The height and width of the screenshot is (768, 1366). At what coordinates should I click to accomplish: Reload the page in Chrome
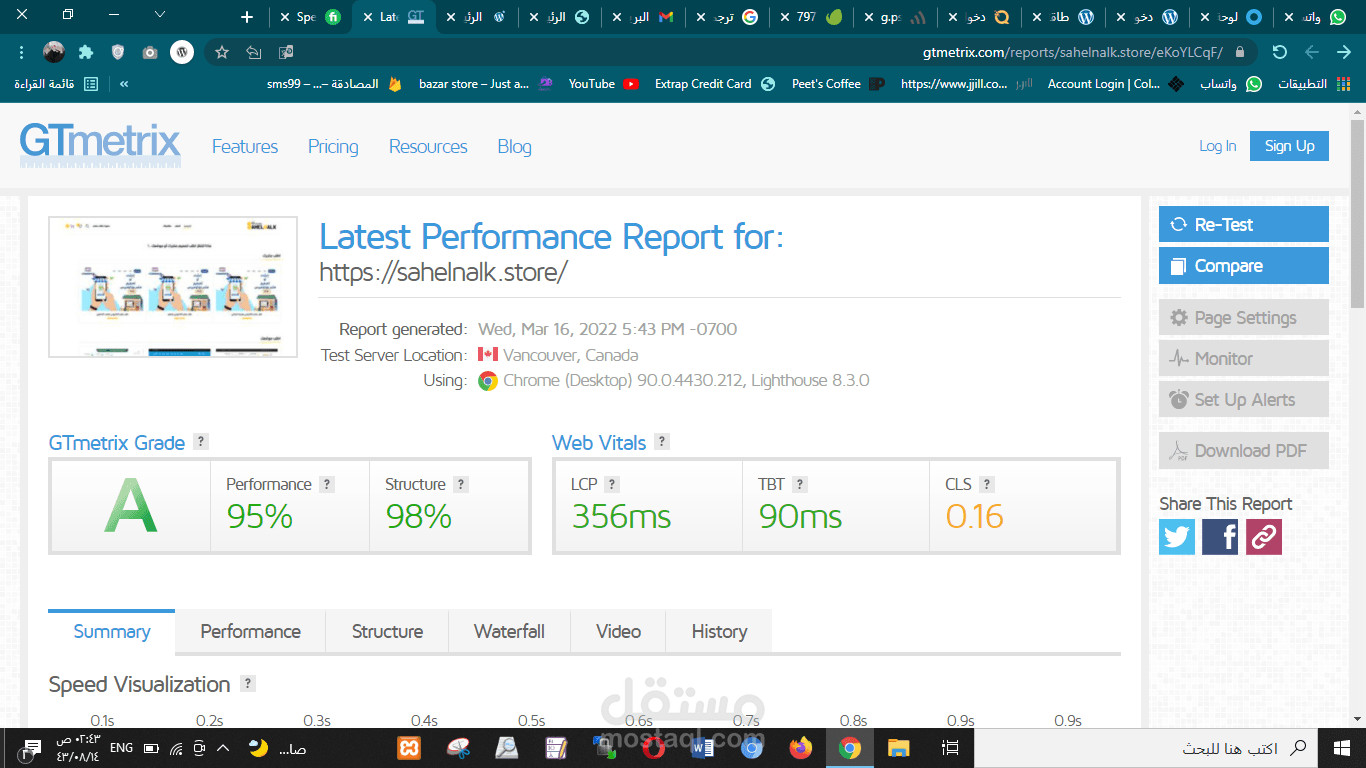point(1280,52)
